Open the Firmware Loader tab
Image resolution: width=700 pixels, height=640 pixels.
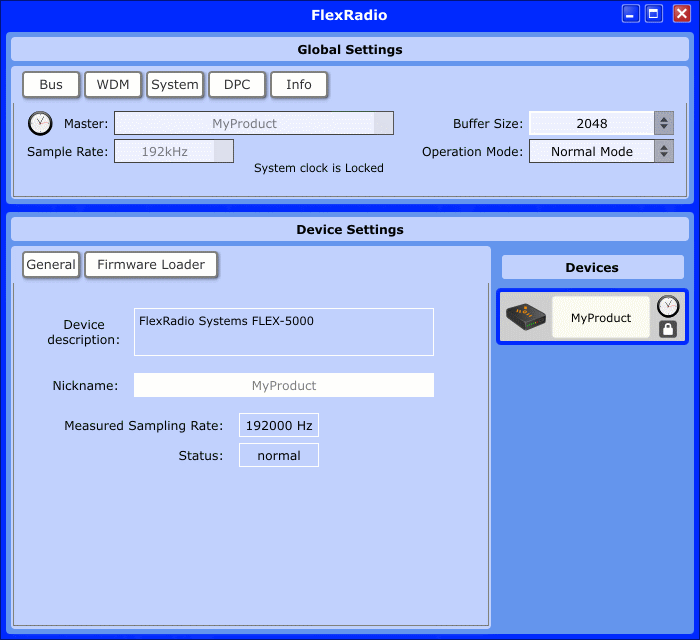[x=151, y=265]
